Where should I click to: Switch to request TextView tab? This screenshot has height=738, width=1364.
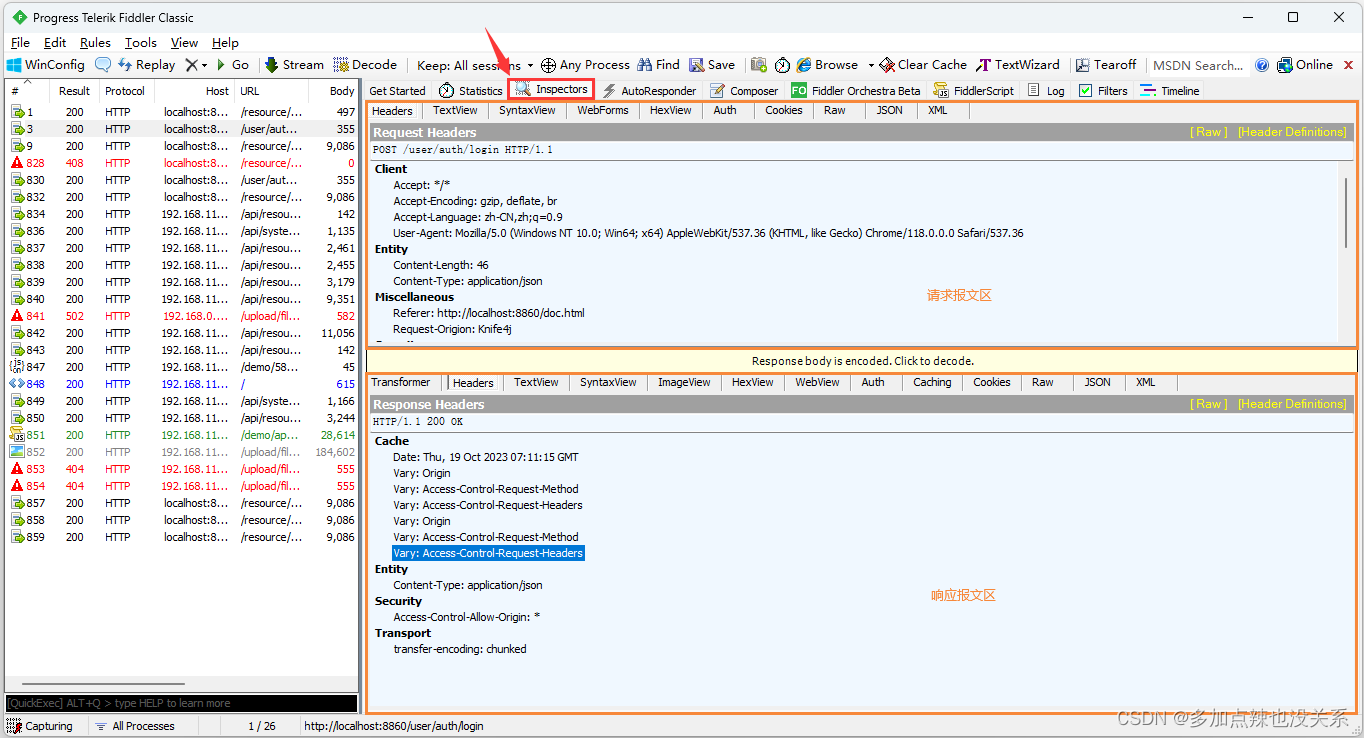pyautogui.click(x=455, y=110)
